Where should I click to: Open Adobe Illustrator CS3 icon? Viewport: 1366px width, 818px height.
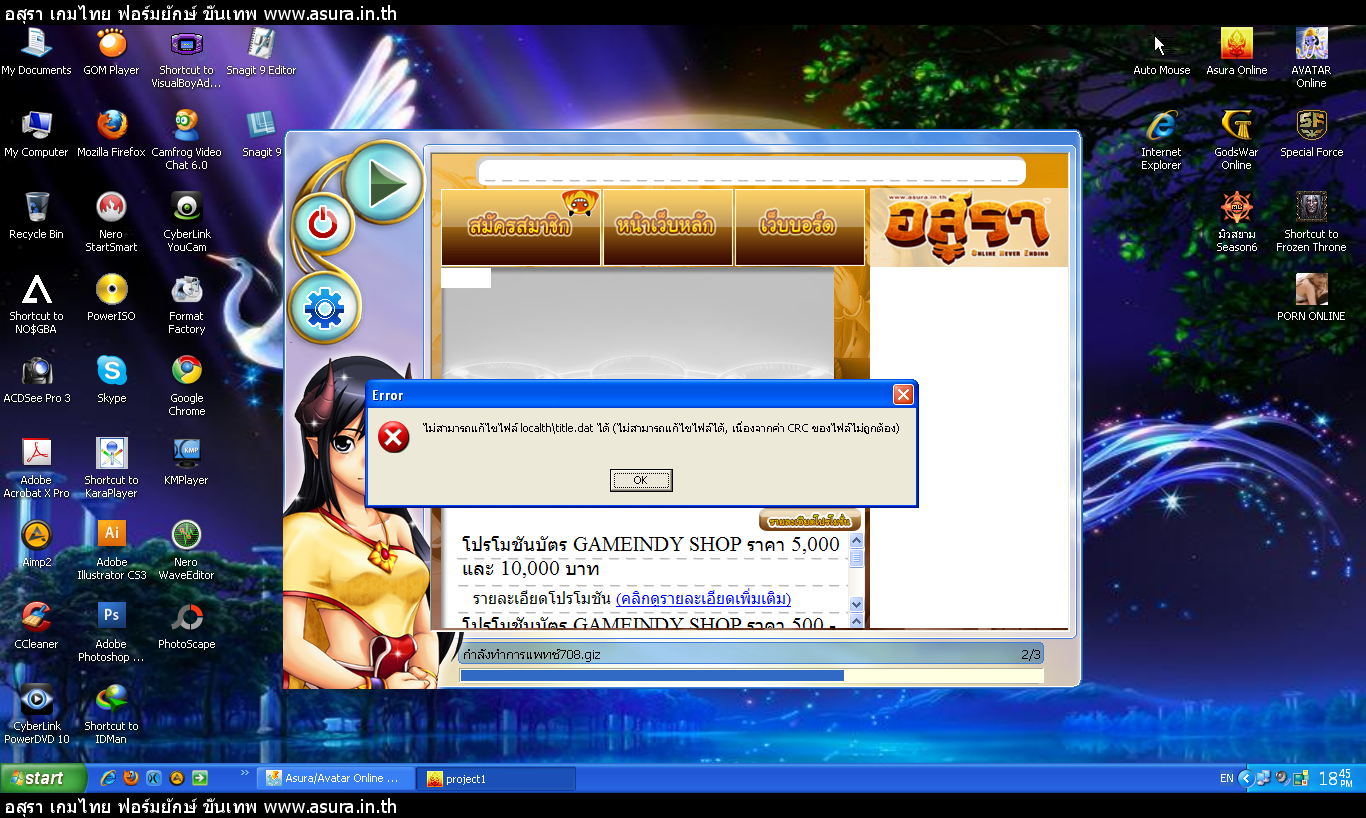(x=111, y=550)
